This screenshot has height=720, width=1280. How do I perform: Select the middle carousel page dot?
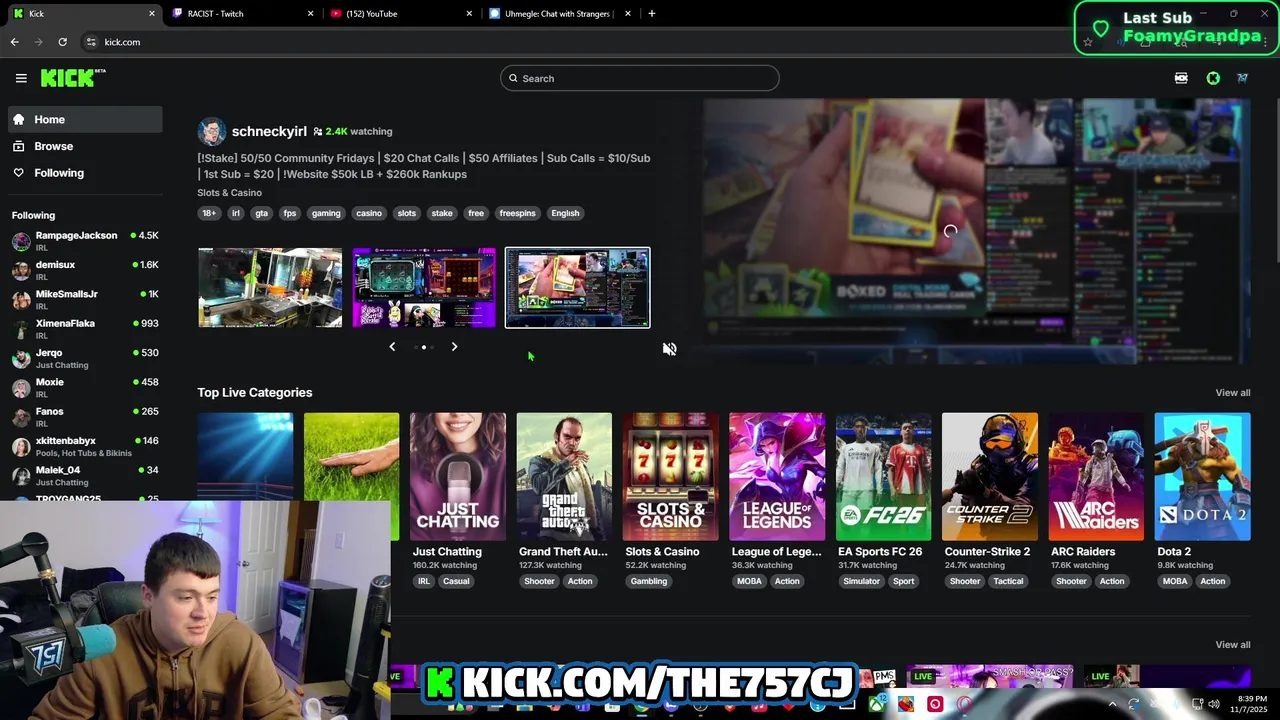(423, 347)
